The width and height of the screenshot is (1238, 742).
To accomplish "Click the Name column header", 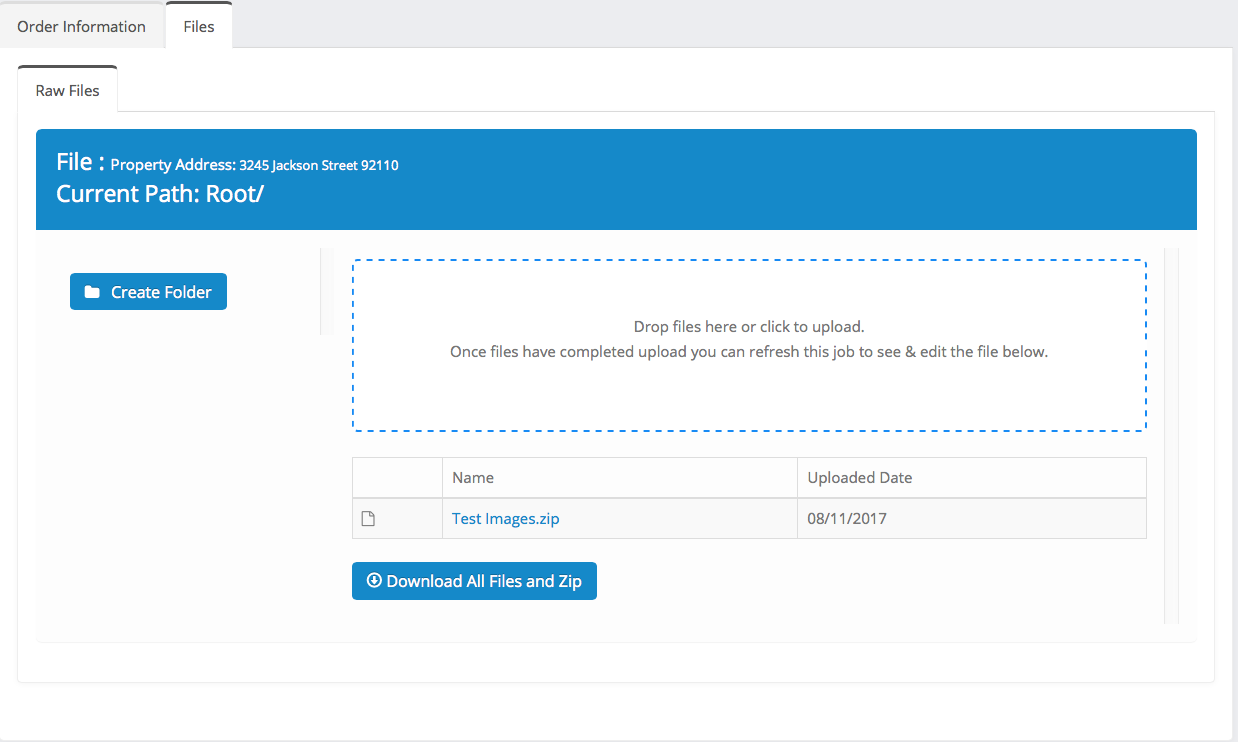I will [620, 478].
